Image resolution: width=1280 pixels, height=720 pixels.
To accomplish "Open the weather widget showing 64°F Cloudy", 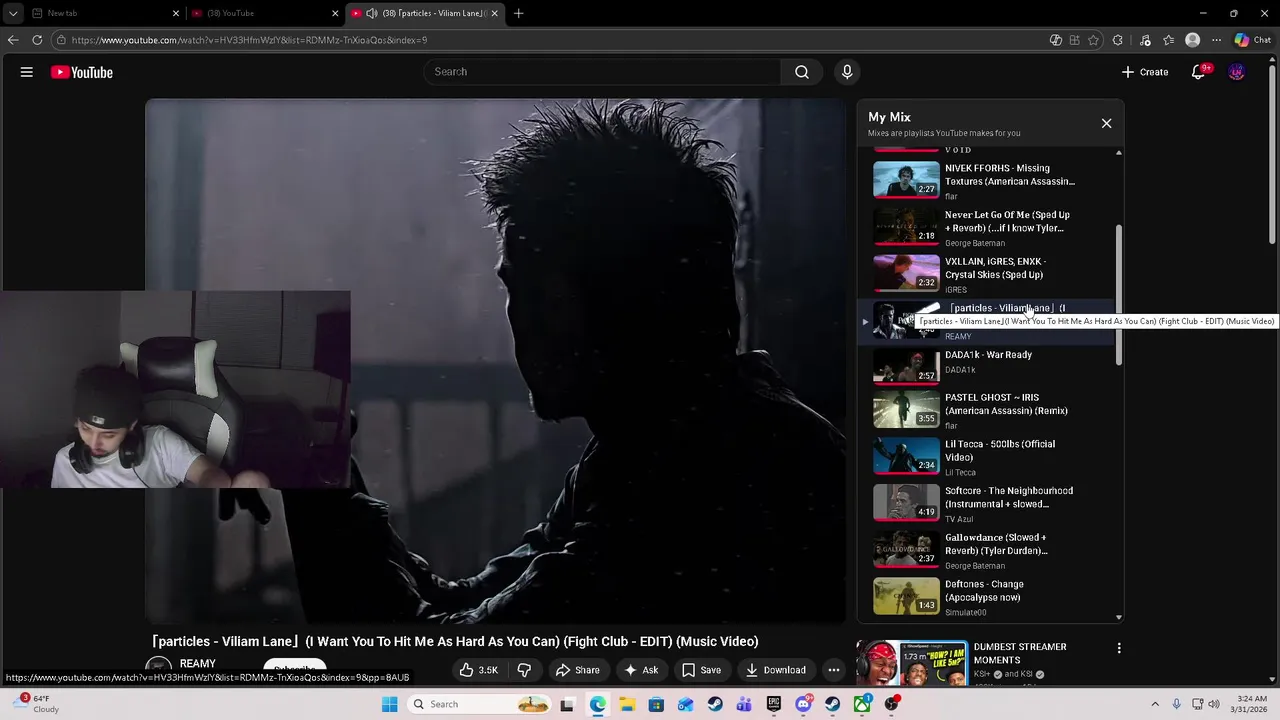I will tap(37, 704).
